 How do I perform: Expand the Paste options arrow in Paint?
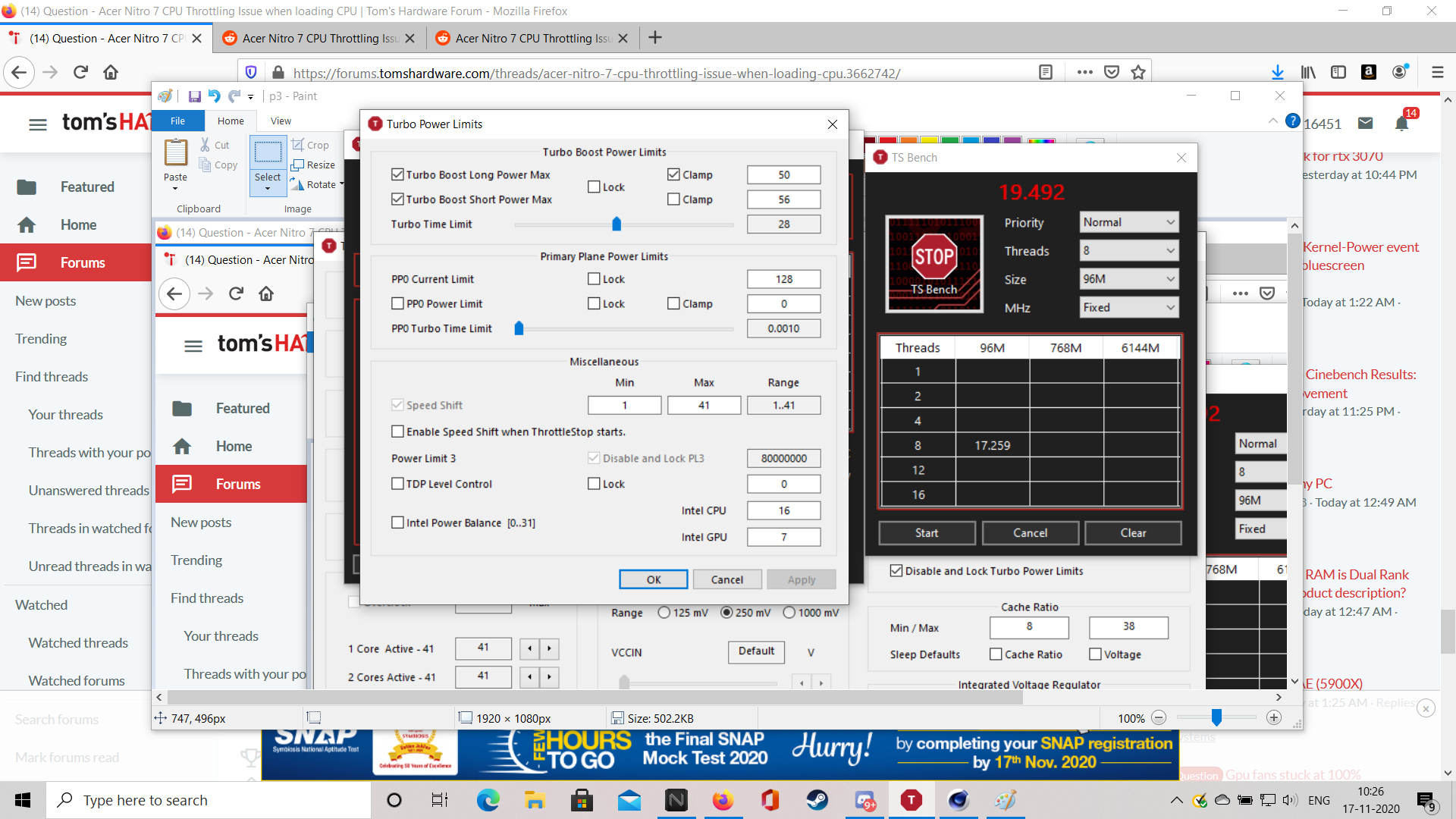coord(175,188)
